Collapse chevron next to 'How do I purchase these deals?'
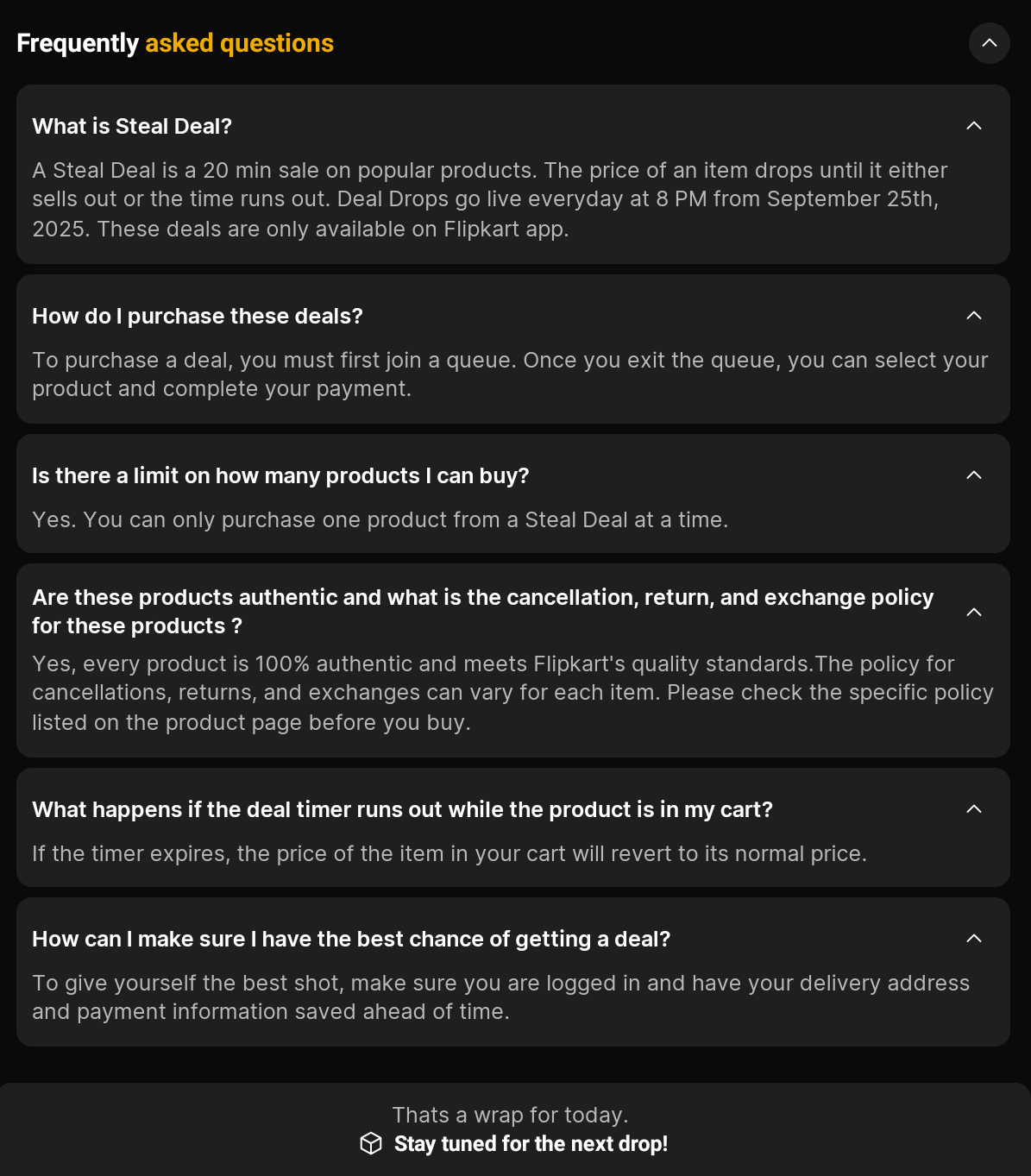Image resolution: width=1031 pixels, height=1176 pixels. coord(974,316)
